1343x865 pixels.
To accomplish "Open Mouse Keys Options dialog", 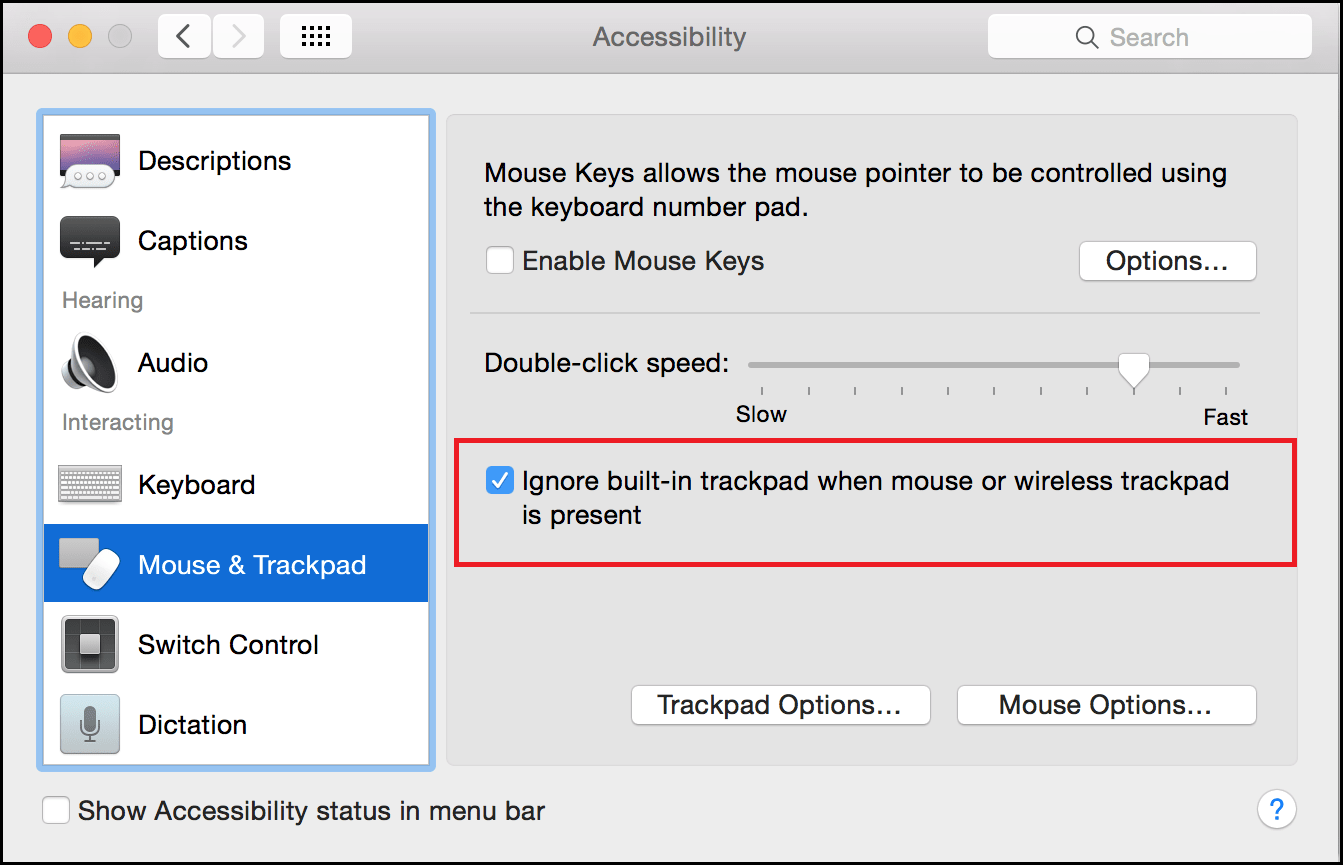I will pyautogui.click(x=1167, y=260).
